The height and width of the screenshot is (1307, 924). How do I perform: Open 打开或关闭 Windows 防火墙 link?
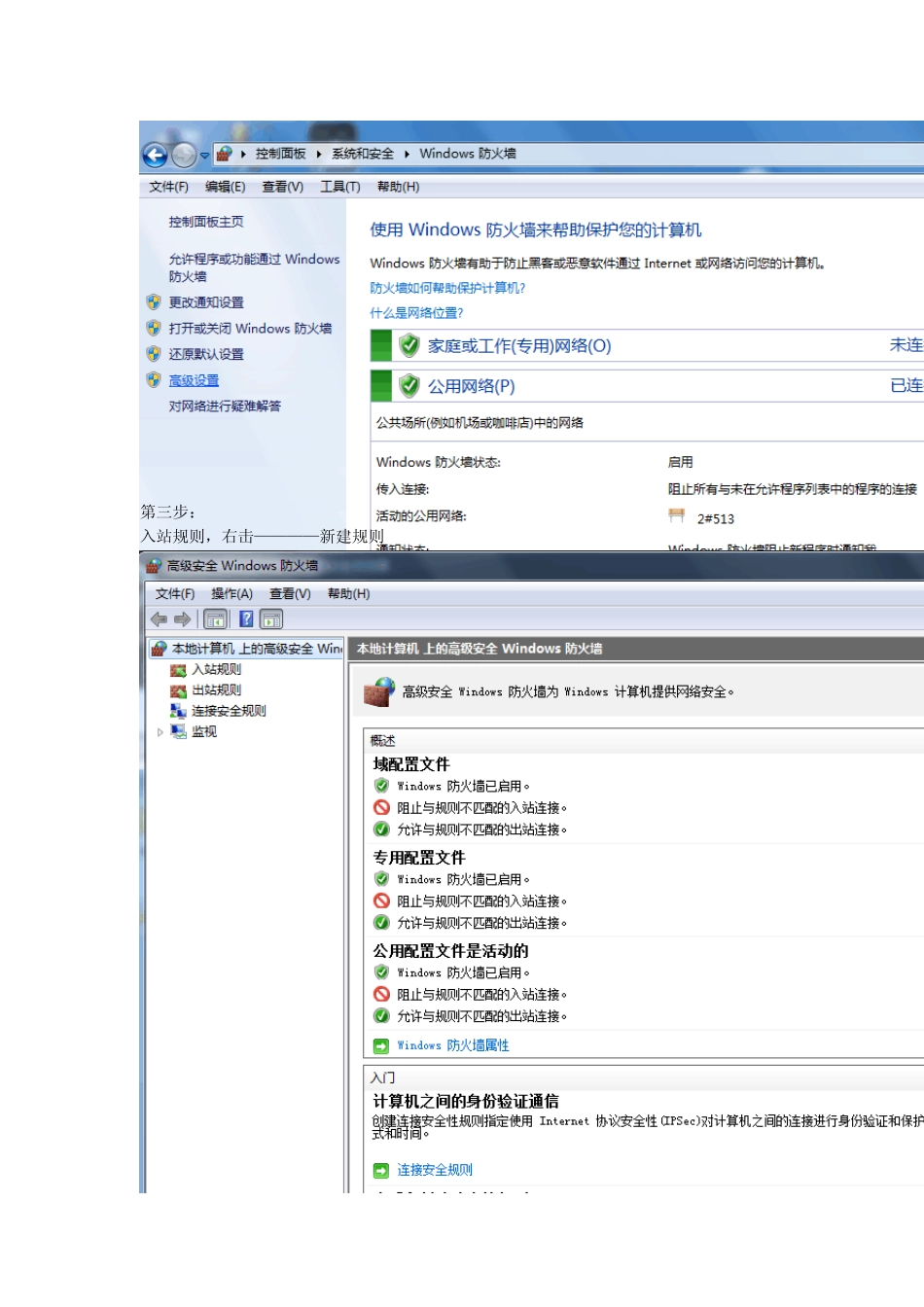(x=250, y=329)
